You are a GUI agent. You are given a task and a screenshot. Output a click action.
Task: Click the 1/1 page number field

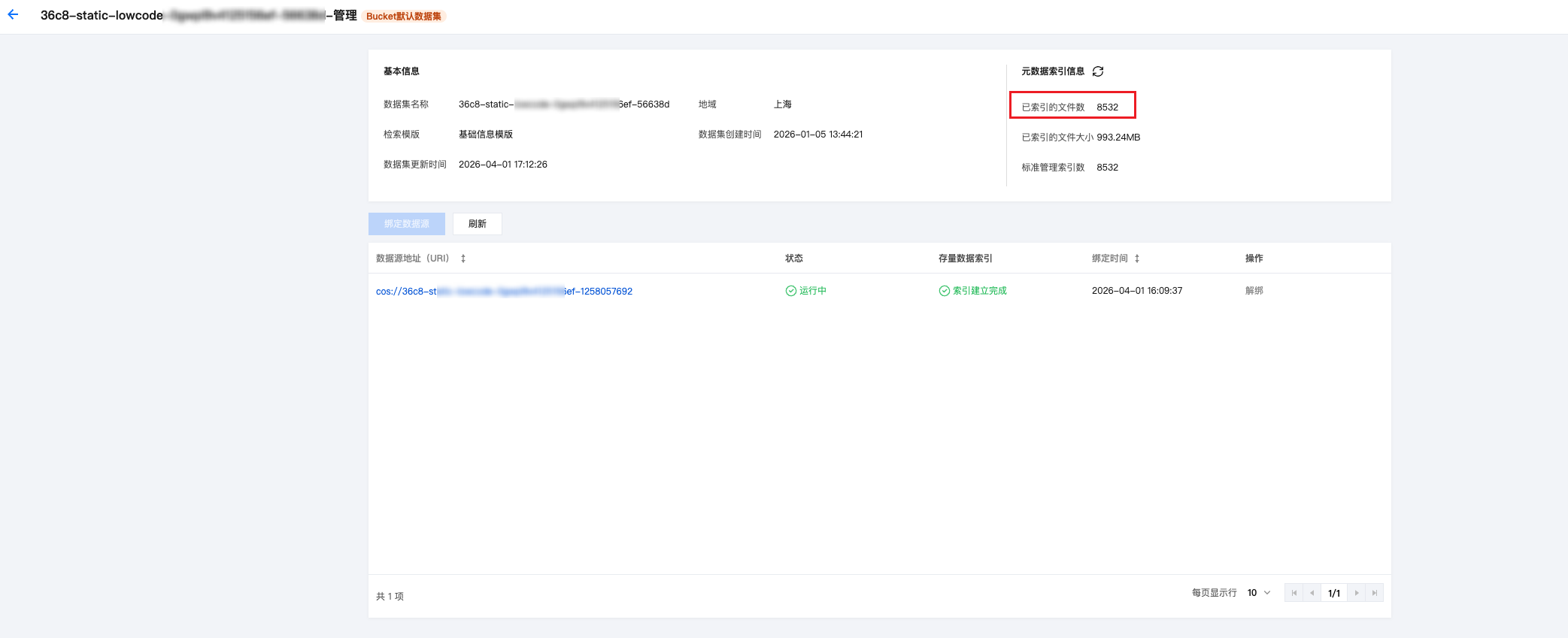(1334, 593)
